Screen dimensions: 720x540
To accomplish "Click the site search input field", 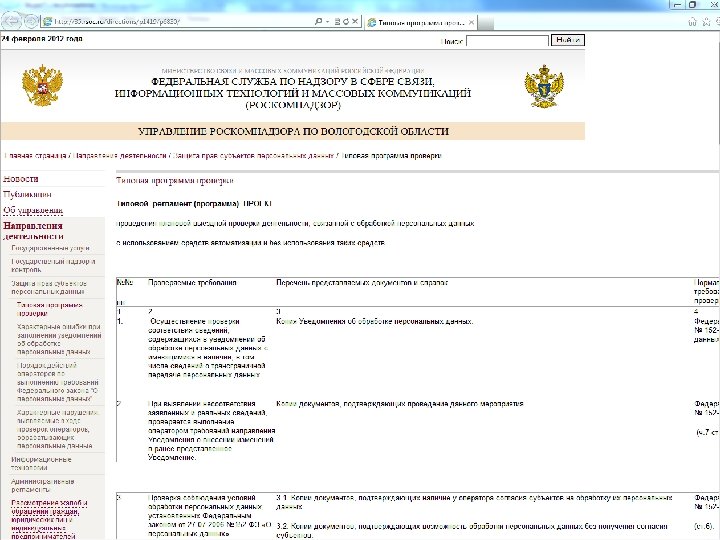I will 507,41.
